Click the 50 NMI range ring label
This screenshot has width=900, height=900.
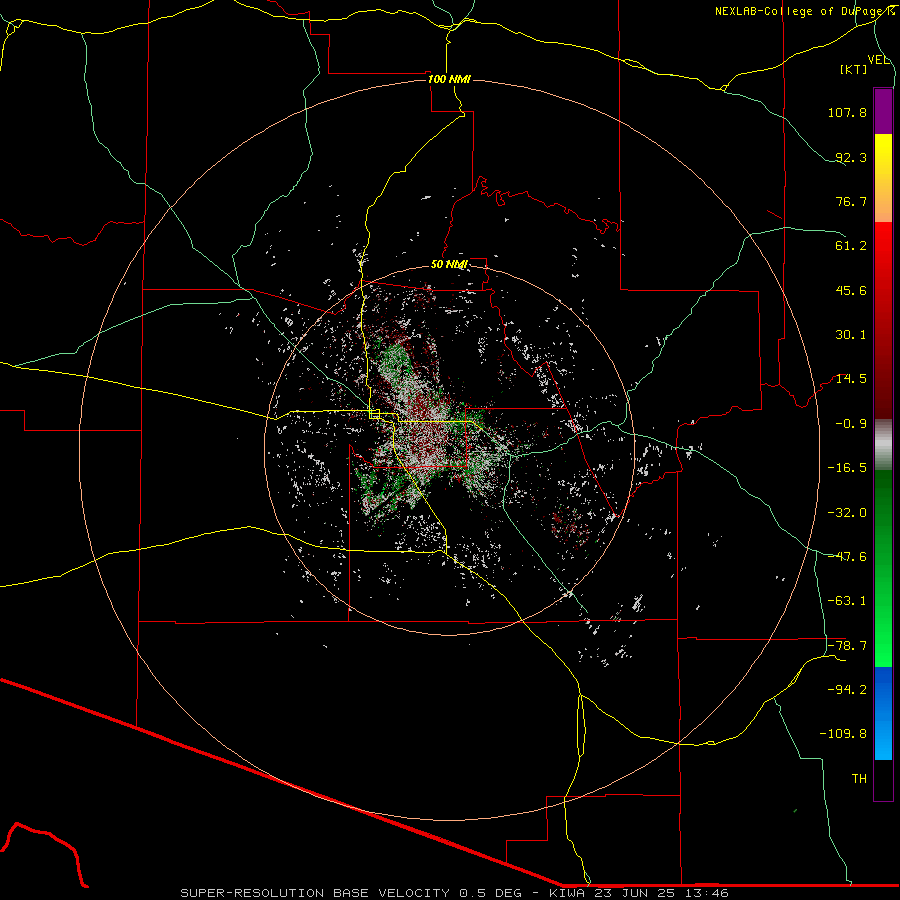coord(449,264)
